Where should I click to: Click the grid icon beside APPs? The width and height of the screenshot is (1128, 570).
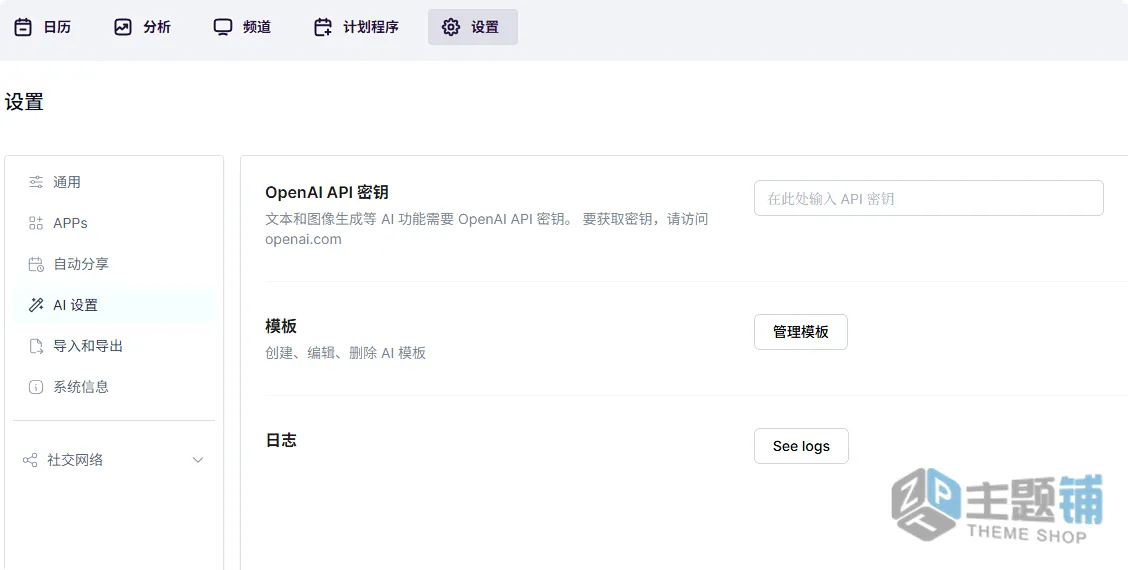[36, 223]
